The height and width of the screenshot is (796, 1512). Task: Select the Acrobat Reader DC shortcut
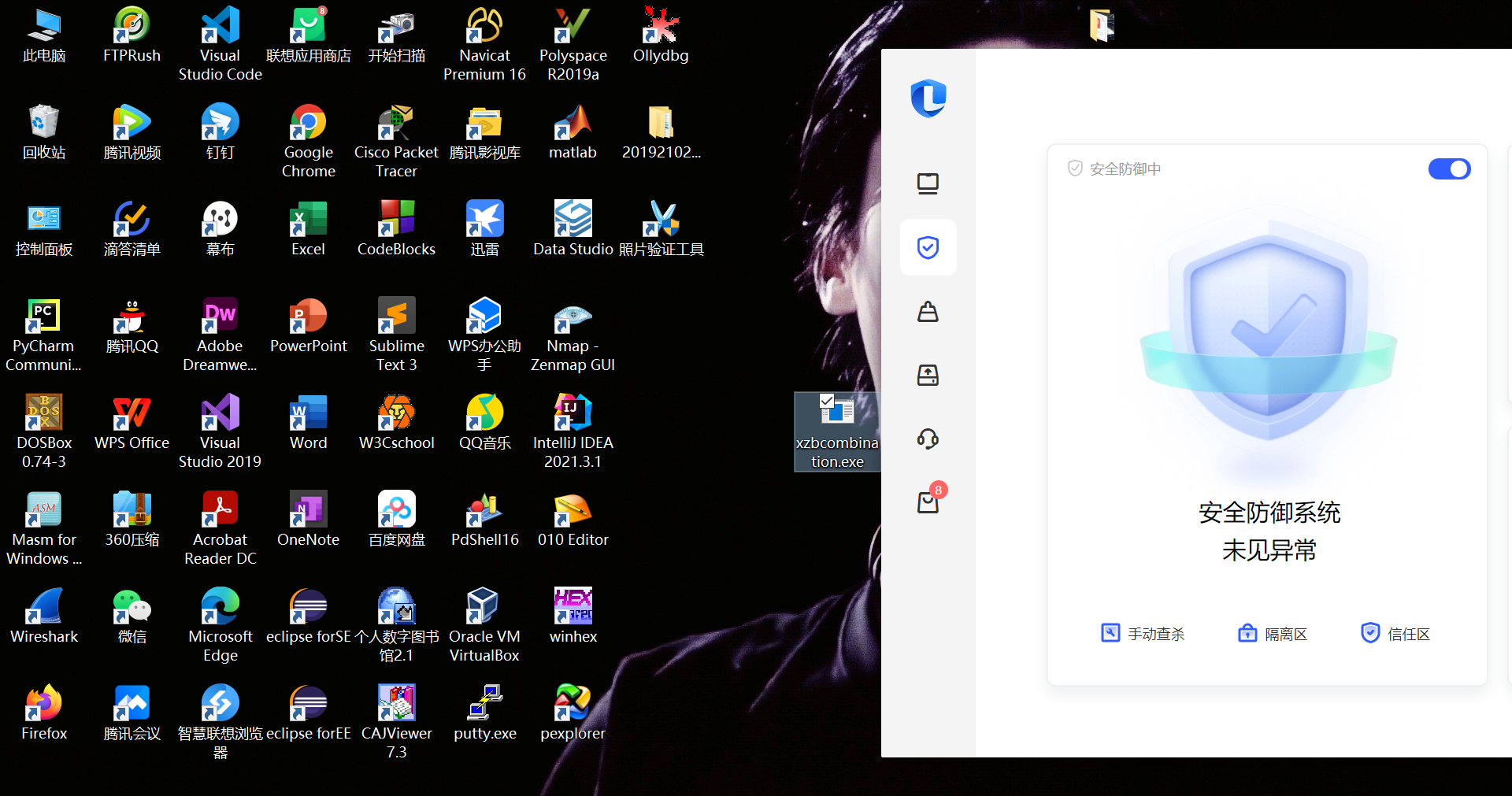[x=220, y=528]
